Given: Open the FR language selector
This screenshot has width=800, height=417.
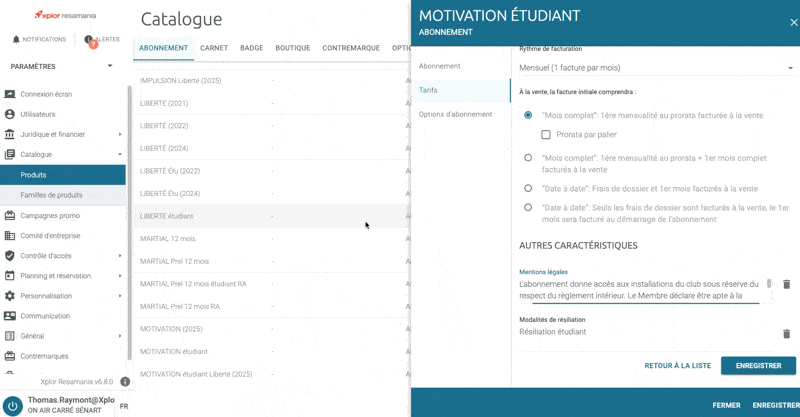Looking at the screenshot, I should [124, 406].
